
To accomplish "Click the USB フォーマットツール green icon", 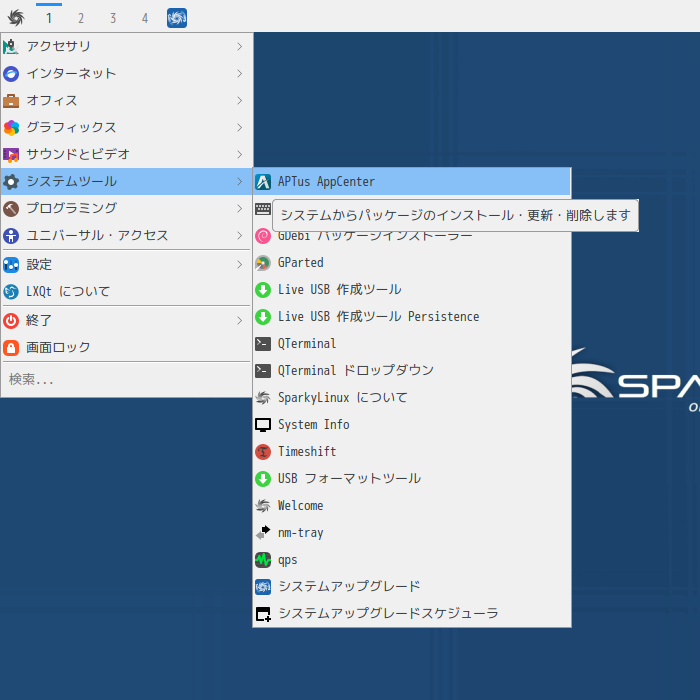I will pos(263,479).
